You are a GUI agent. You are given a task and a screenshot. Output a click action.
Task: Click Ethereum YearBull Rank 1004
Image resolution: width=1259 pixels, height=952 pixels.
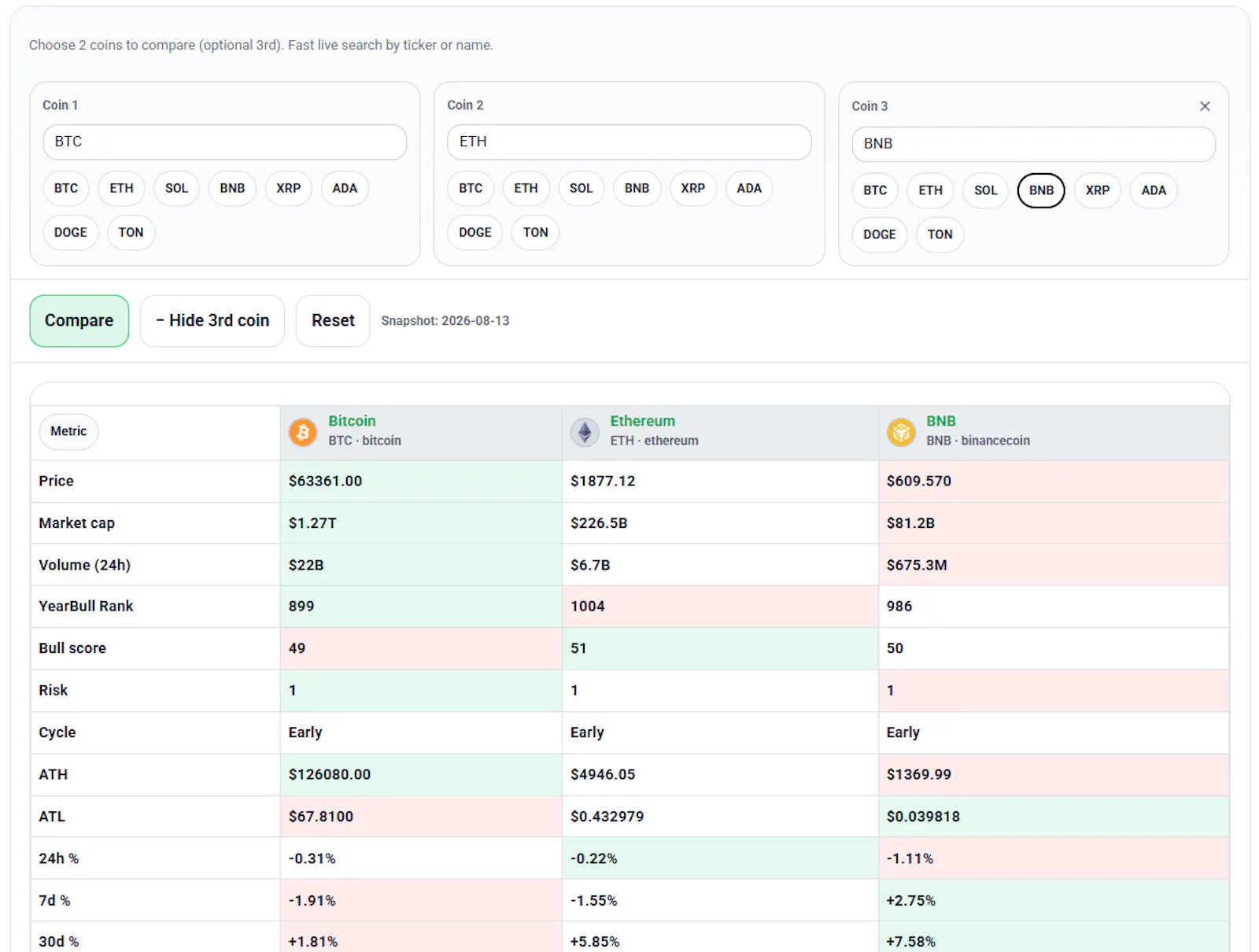pos(588,607)
